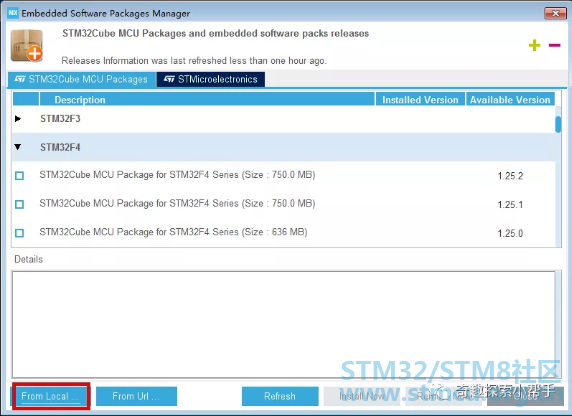Click the From Url button
Screen dimensions: 572x416
point(136,396)
